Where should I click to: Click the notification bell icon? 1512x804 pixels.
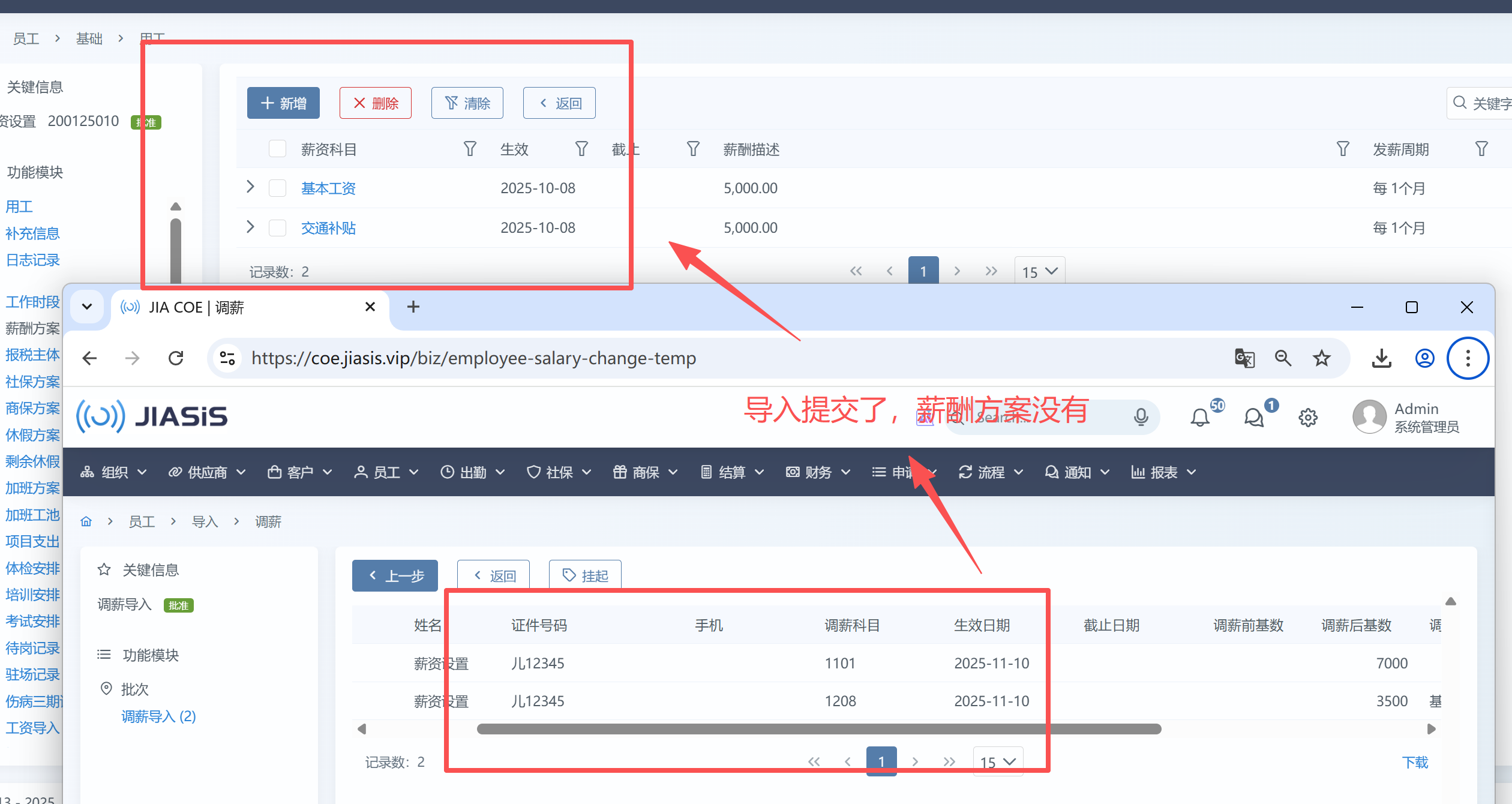[1200, 417]
